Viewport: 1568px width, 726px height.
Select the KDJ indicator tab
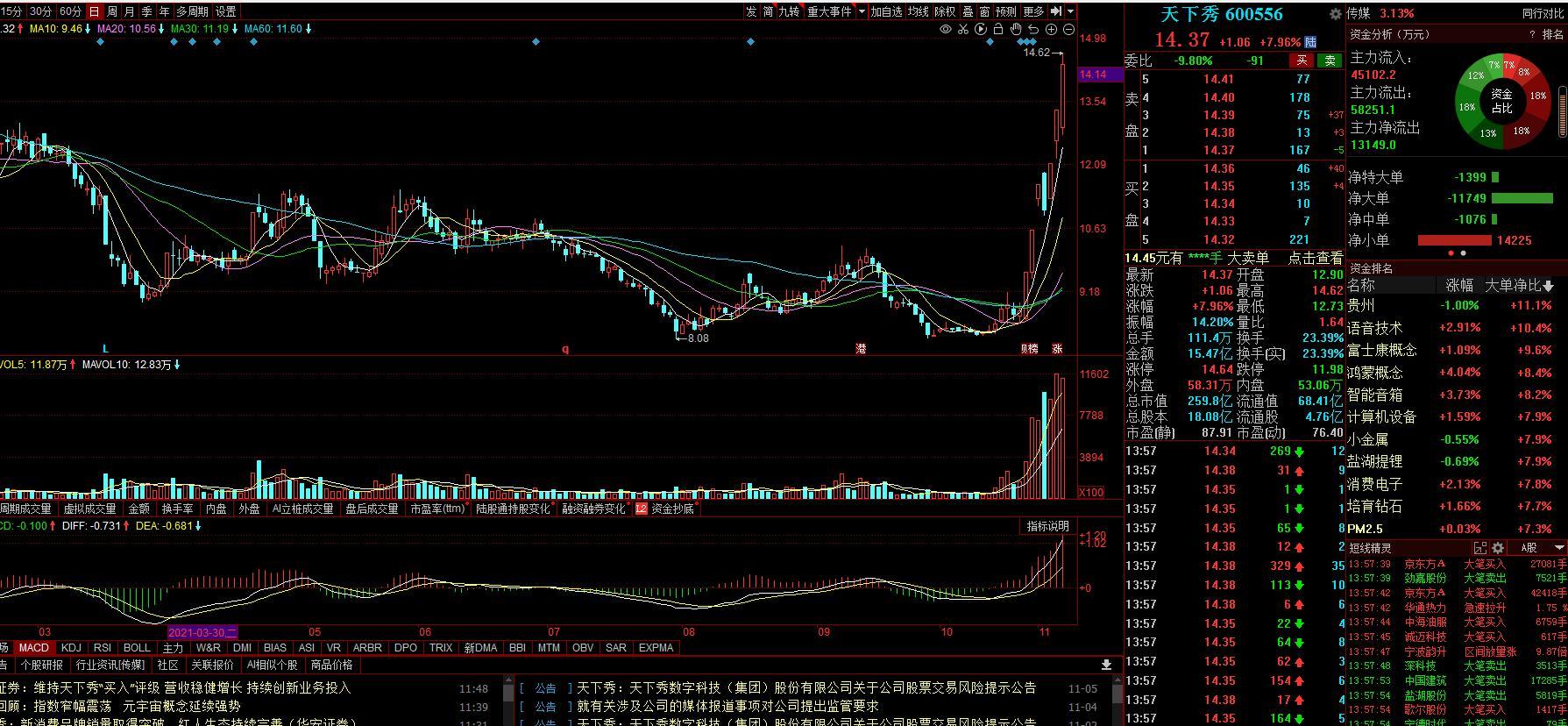click(x=71, y=648)
